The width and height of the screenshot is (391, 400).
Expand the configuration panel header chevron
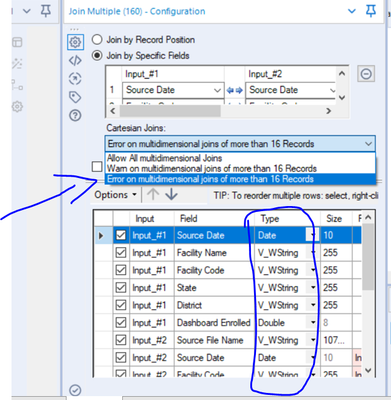[x=352, y=11]
